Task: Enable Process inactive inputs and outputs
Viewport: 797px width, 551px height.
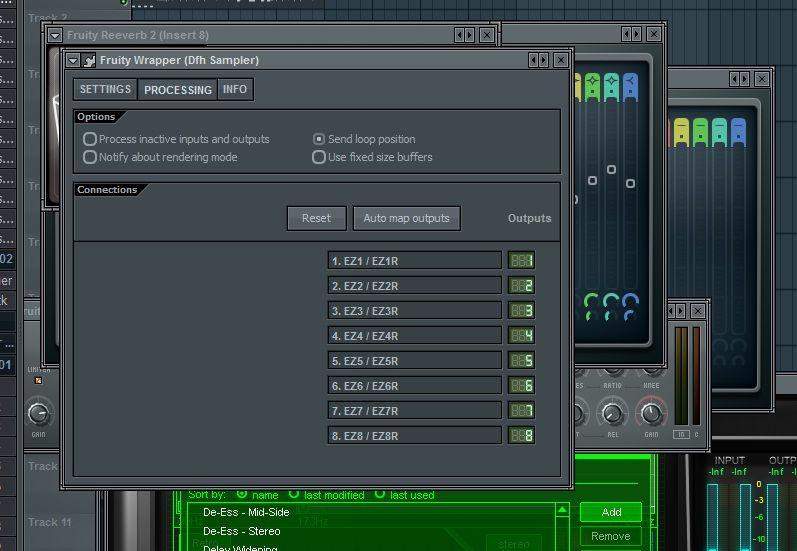Action: coord(90,139)
